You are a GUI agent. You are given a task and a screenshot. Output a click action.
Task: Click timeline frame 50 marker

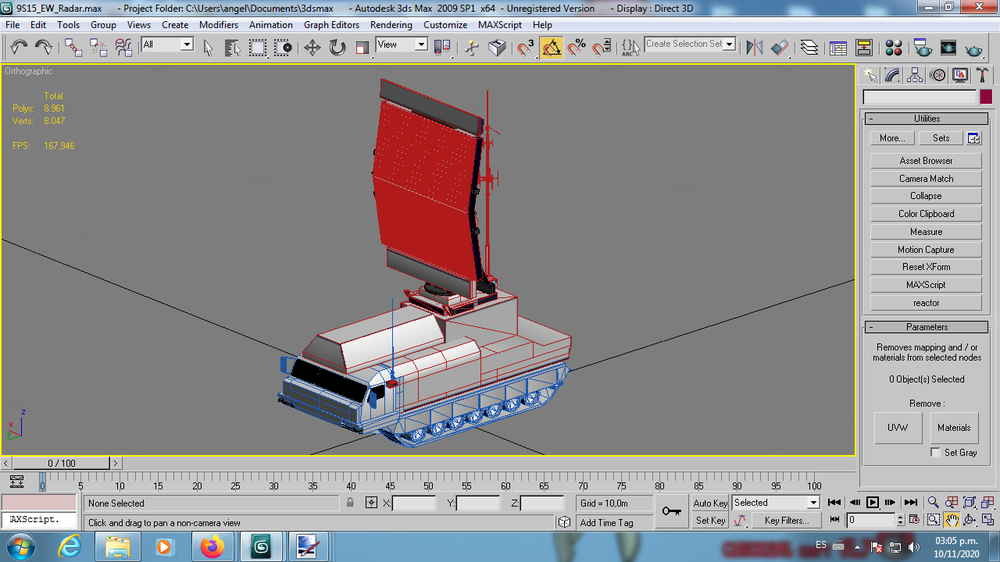point(428,484)
